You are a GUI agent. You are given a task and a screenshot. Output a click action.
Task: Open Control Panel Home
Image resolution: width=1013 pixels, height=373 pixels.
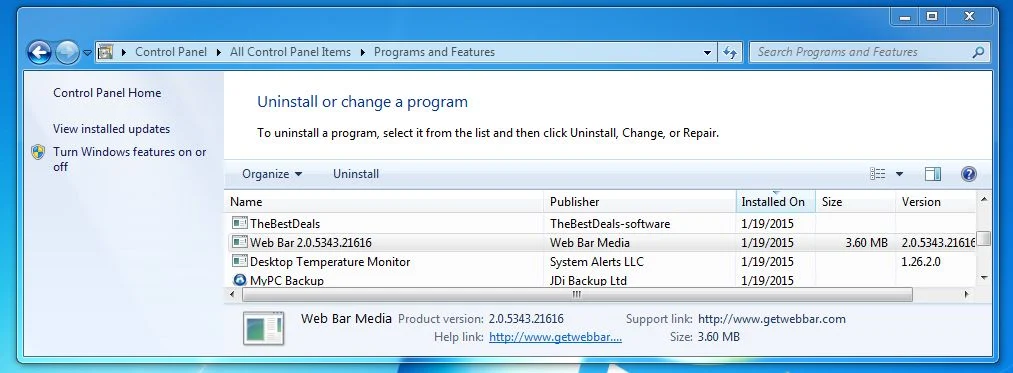[107, 93]
